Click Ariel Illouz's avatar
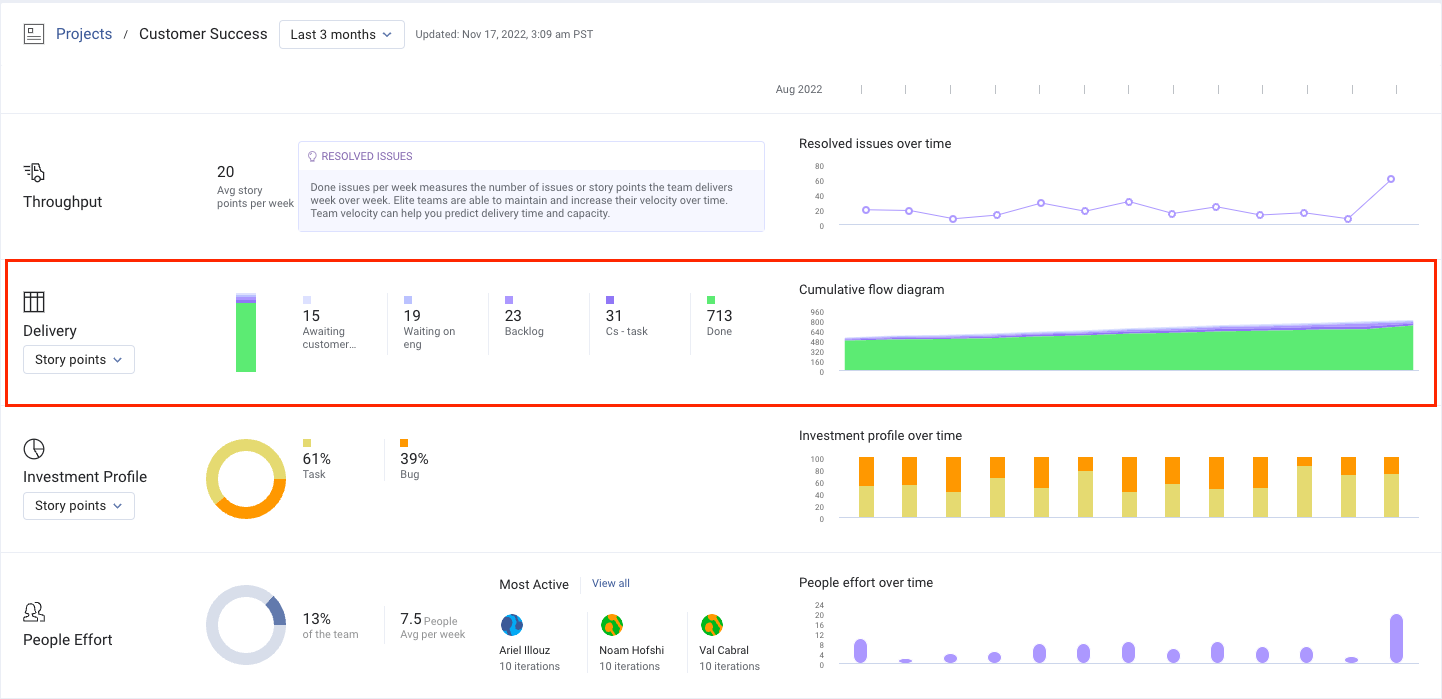1442x699 pixels. pyautogui.click(x=512, y=625)
